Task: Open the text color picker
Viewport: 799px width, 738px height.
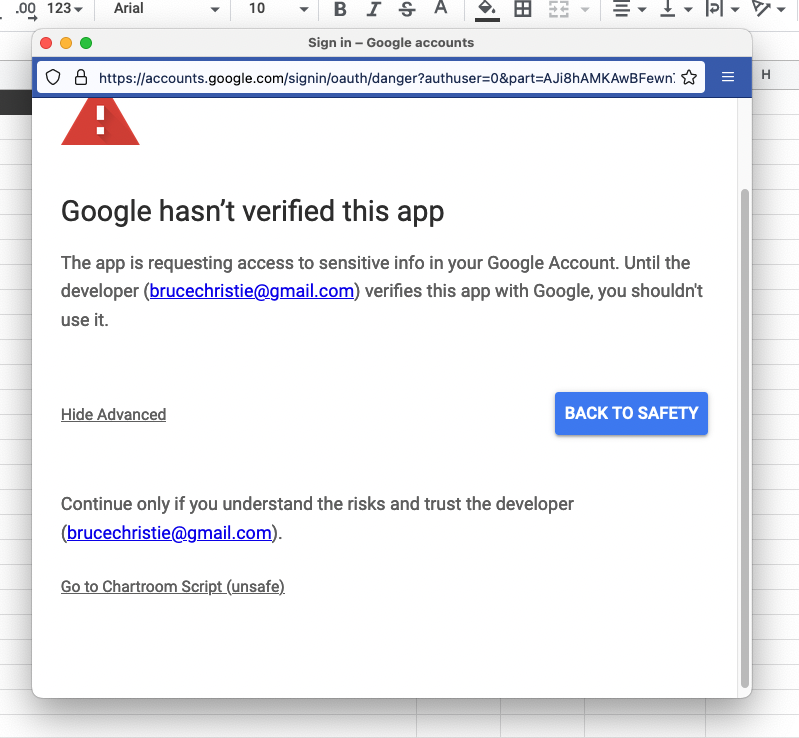Action: pyautogui.click(x=440, y=9)
